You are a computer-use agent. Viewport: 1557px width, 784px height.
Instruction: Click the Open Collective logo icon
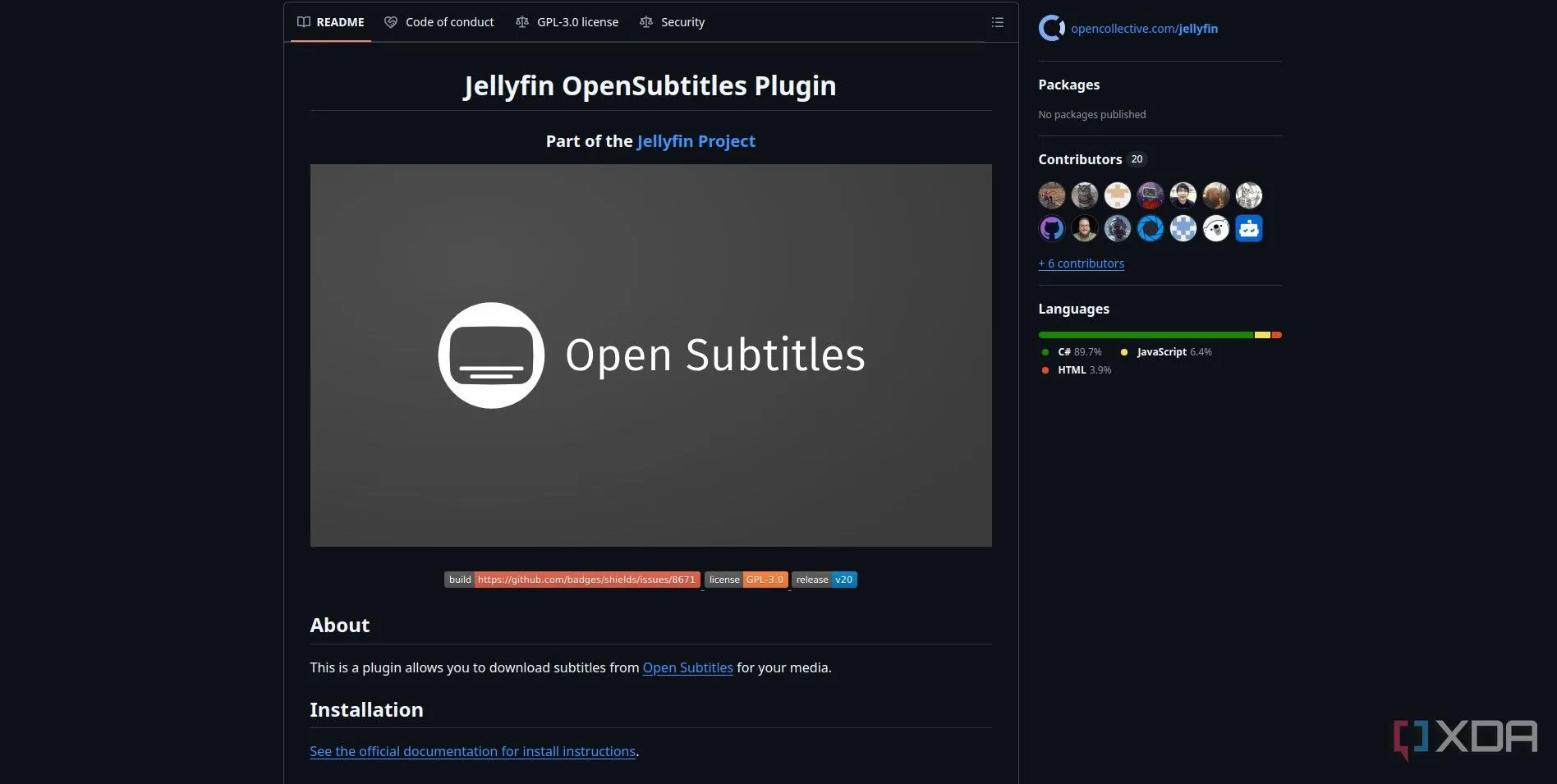pyautogui.click(x=1051, y=28)
